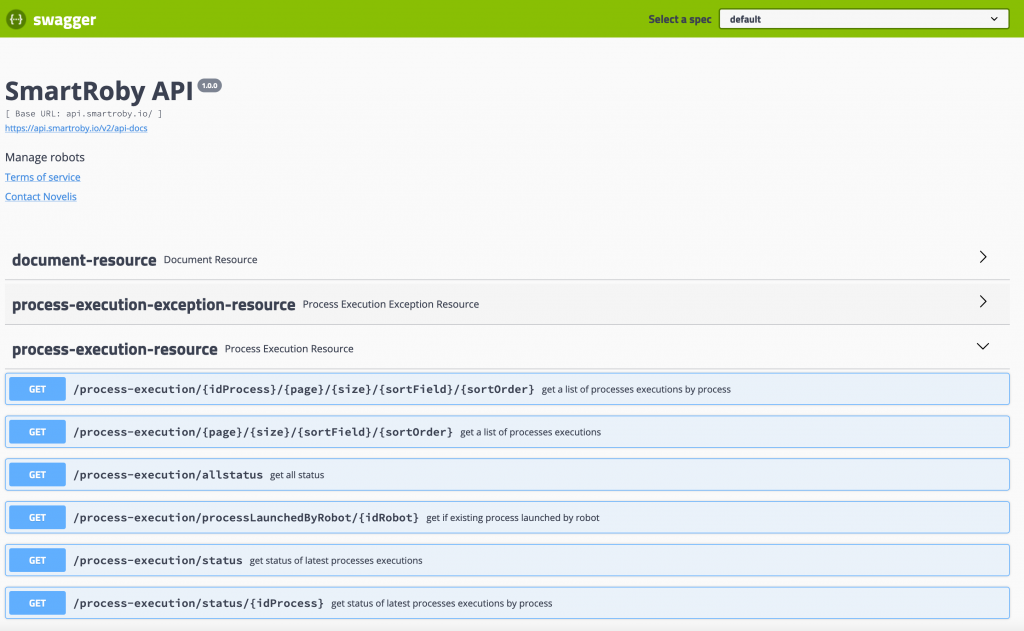The image size is (1024, 631).
Task: Click the Swagger logo icon
Action: click(16, 19)
